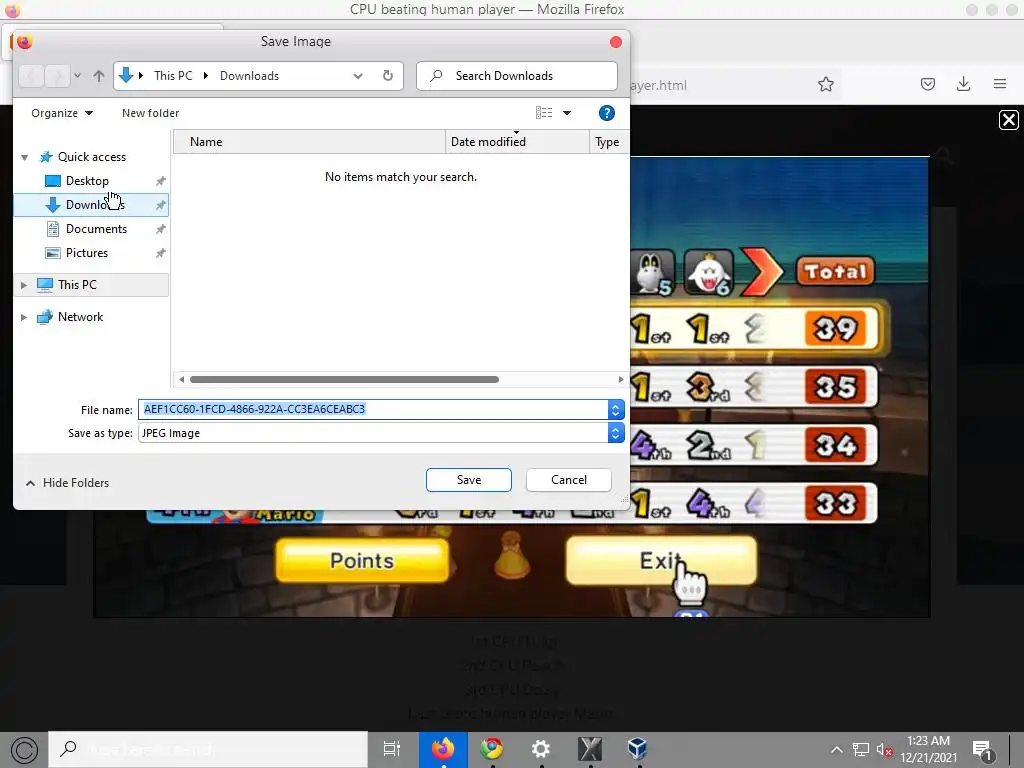Click the scrollbar right arrow
The width and height of the screenshot is (1024, 768).
620,379
